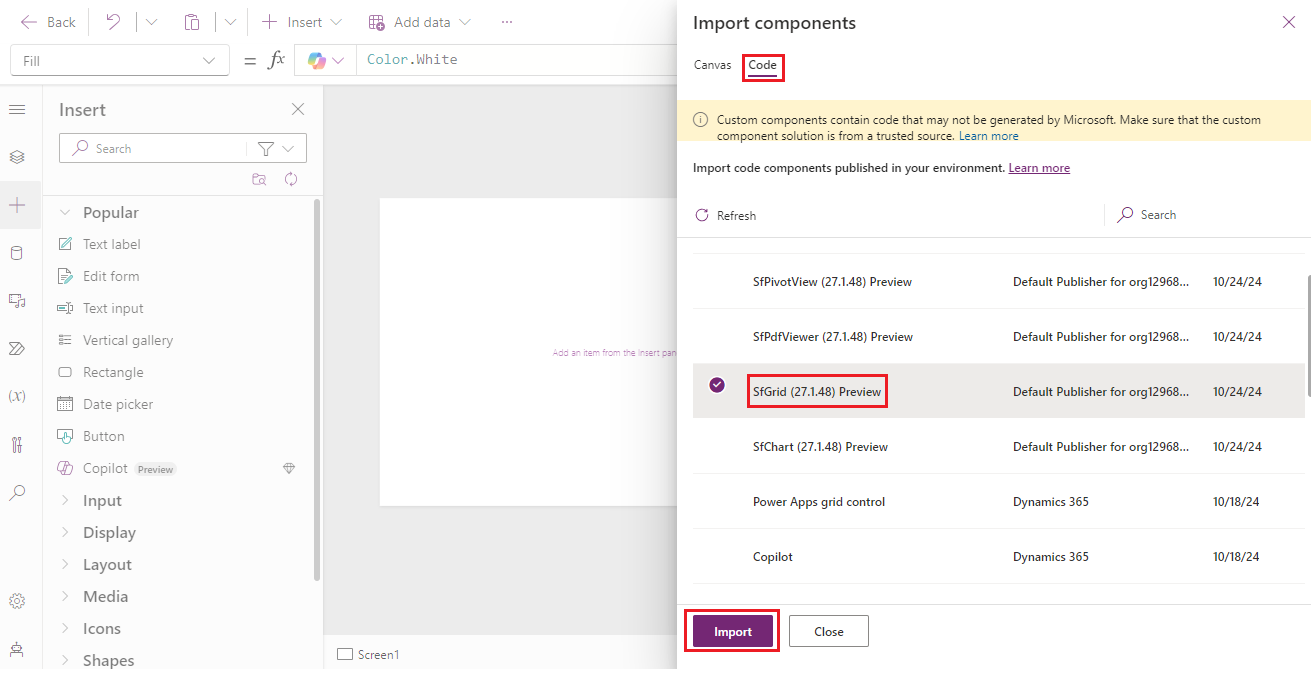This screenshot has width=1312, height=676.
Task: Select the Power Apps grid control row
Action: 819,502
